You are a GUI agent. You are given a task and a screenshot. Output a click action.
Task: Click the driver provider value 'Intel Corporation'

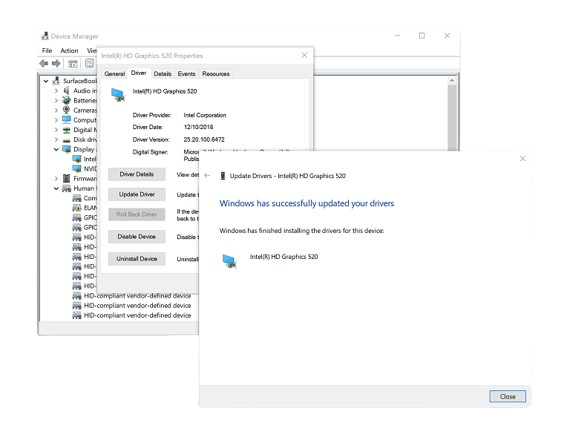tap(205, 115)
